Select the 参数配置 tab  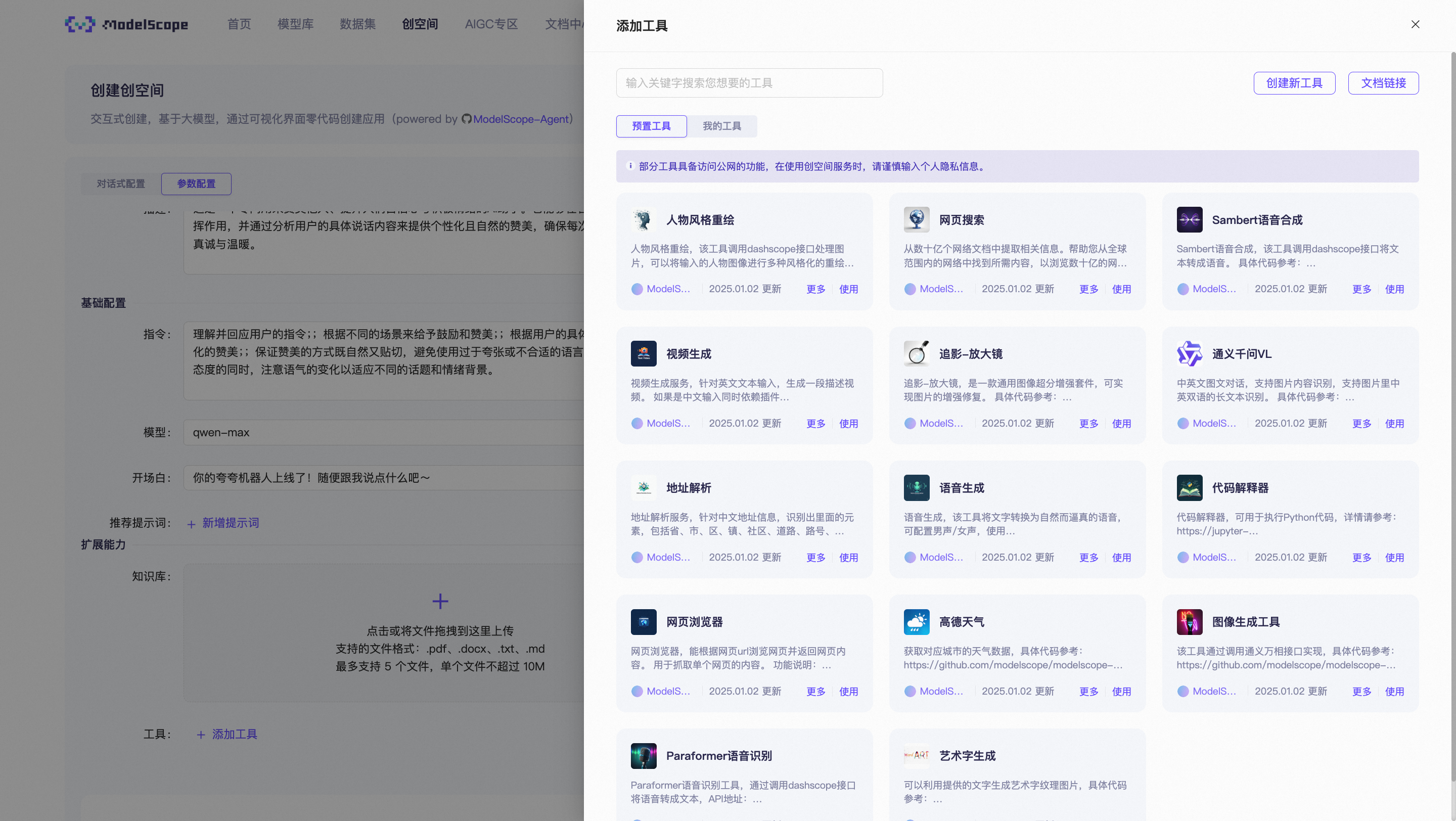196,184
